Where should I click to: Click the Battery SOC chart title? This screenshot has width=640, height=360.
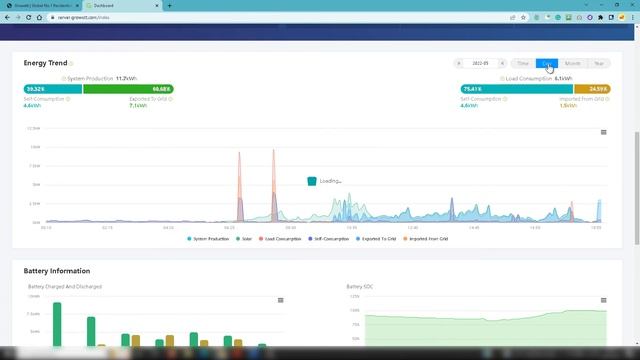click(x=360, y=287)
